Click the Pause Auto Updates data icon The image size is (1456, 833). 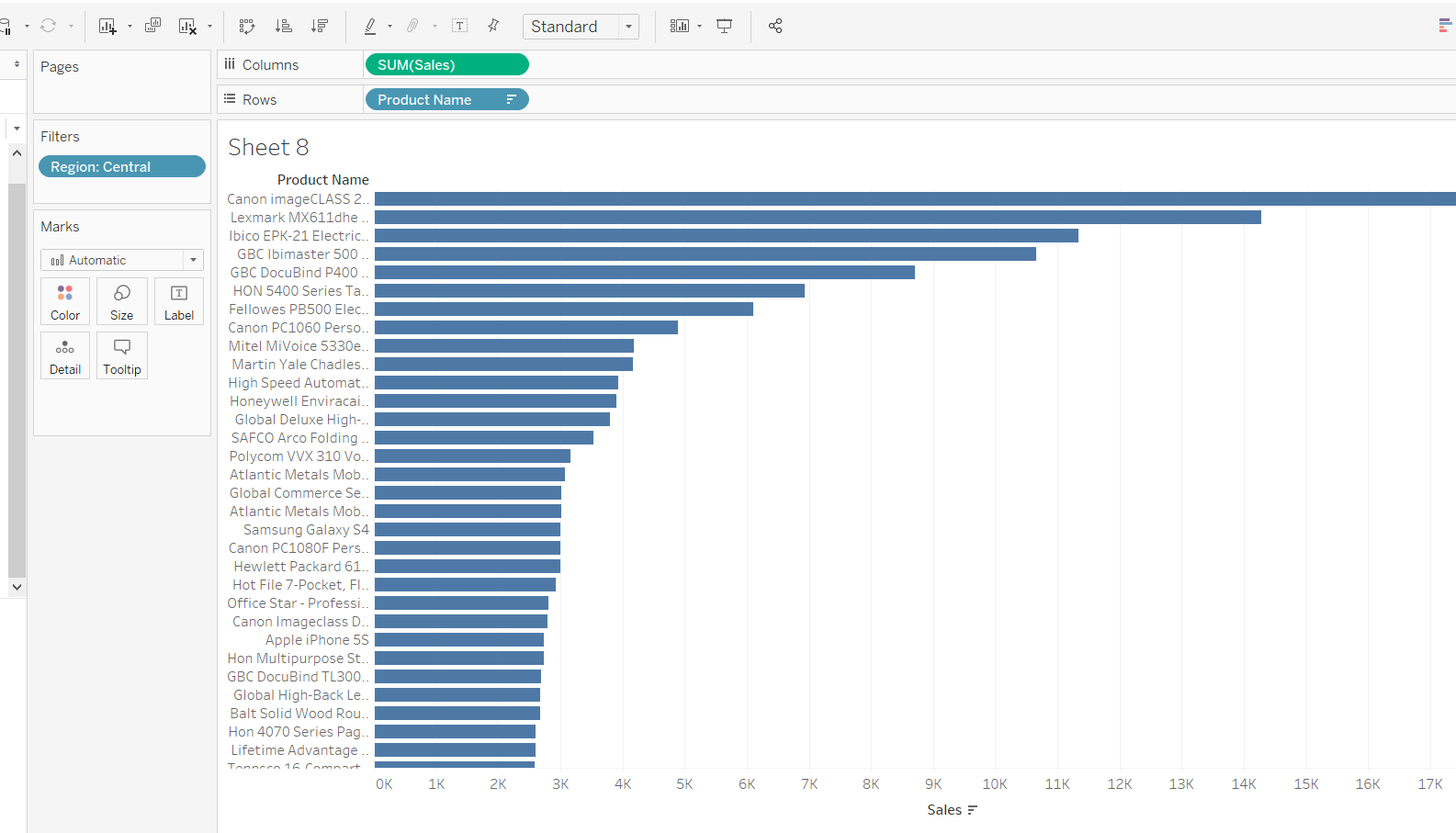click(x=6, y=26)
